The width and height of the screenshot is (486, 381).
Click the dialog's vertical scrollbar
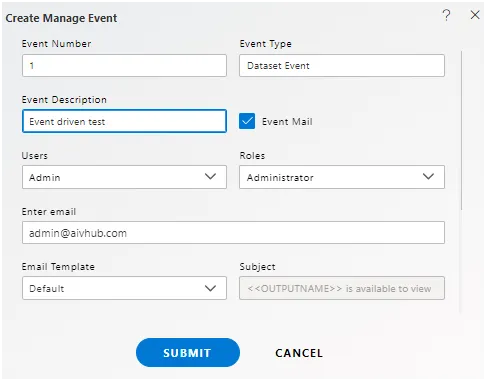(x=461, y=130)
